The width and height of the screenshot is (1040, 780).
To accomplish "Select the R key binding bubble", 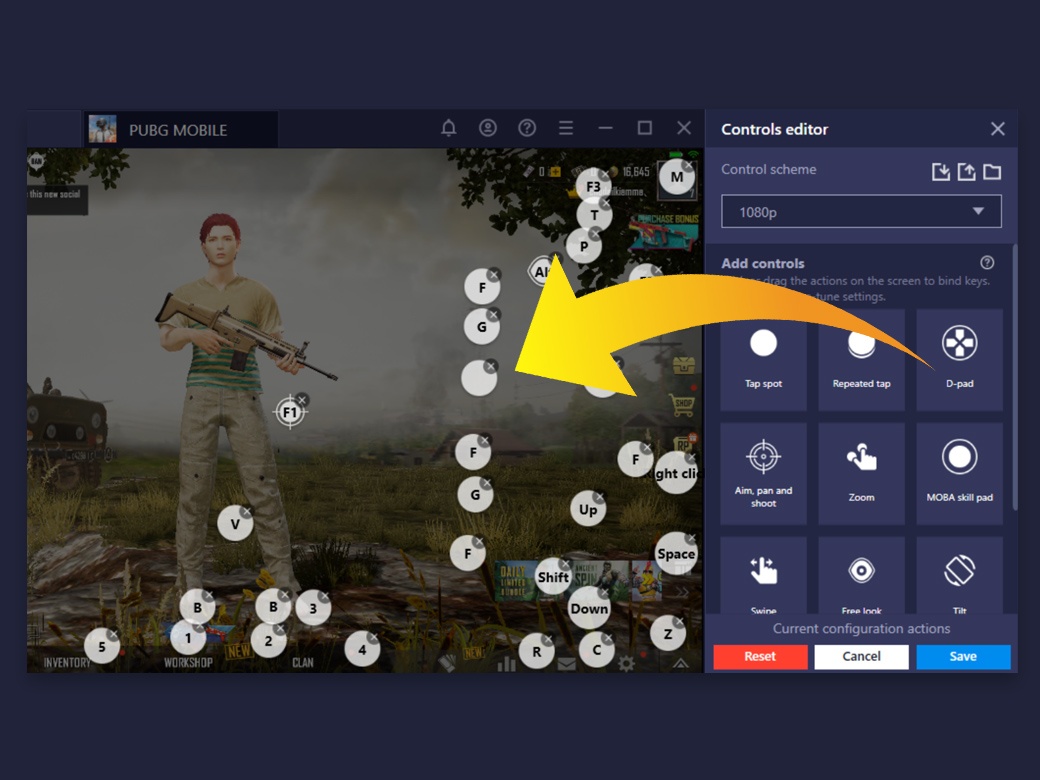I will [537, 651].
